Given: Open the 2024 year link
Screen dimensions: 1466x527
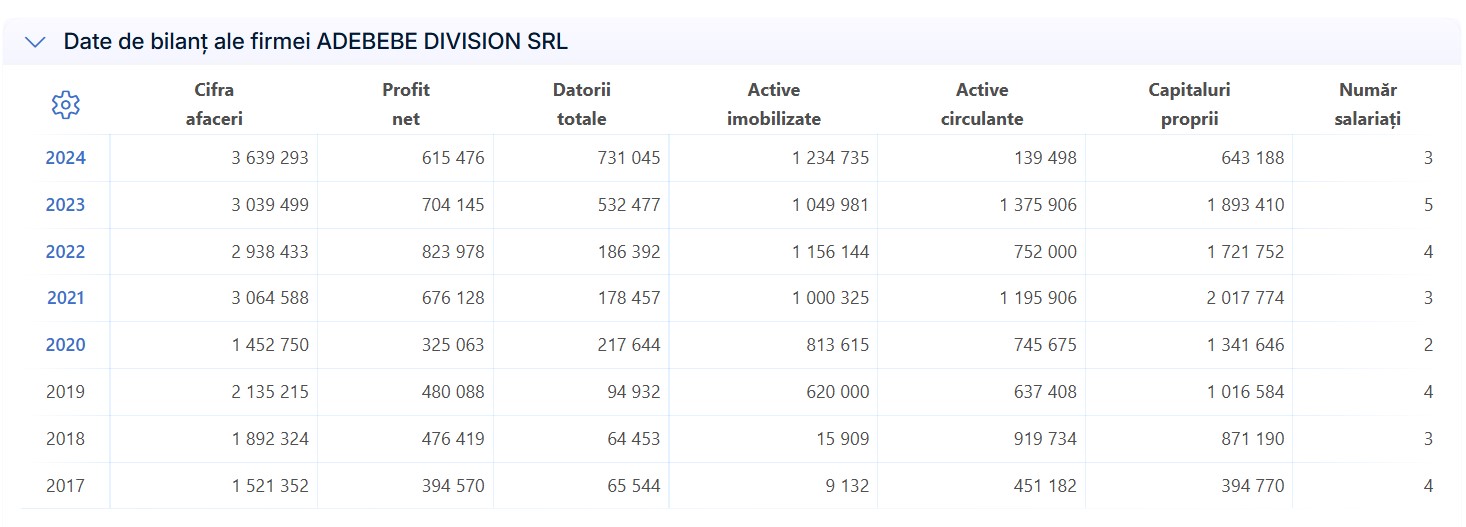Looking at the screenshot, I should pos(66,158).
